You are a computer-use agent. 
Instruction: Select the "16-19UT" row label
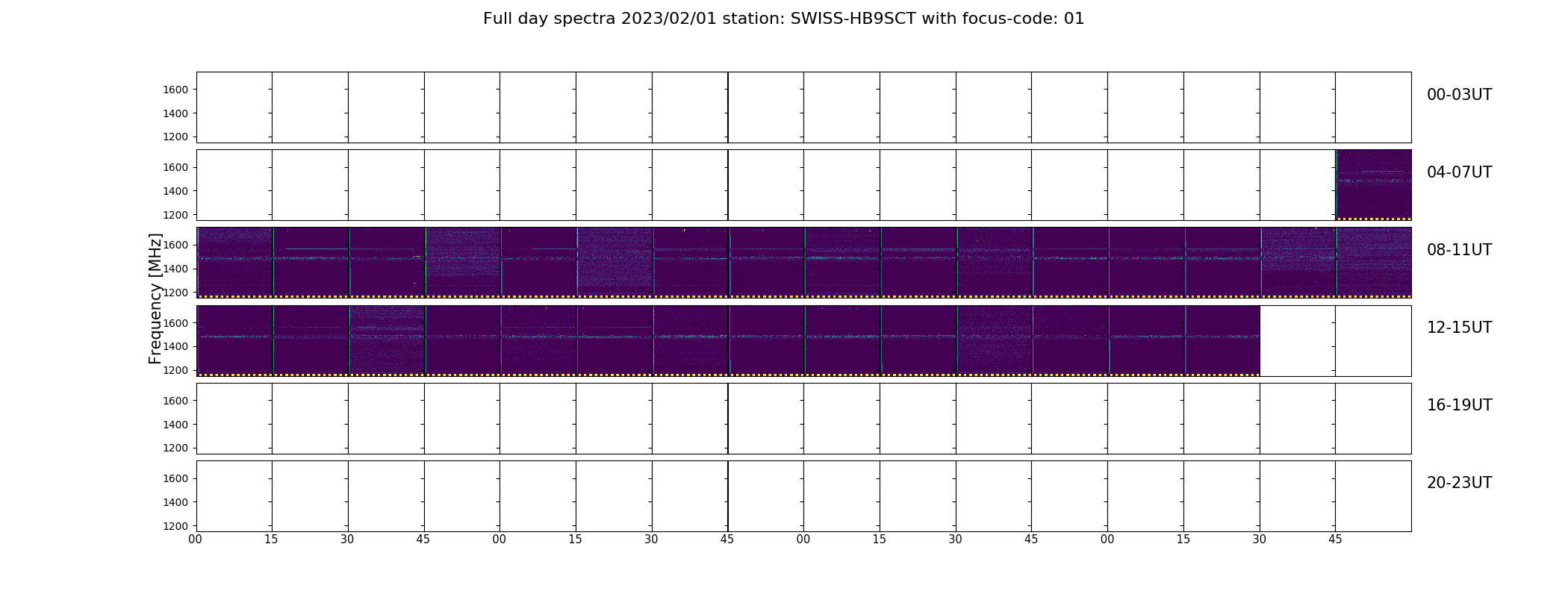(x=1459, y=405)
